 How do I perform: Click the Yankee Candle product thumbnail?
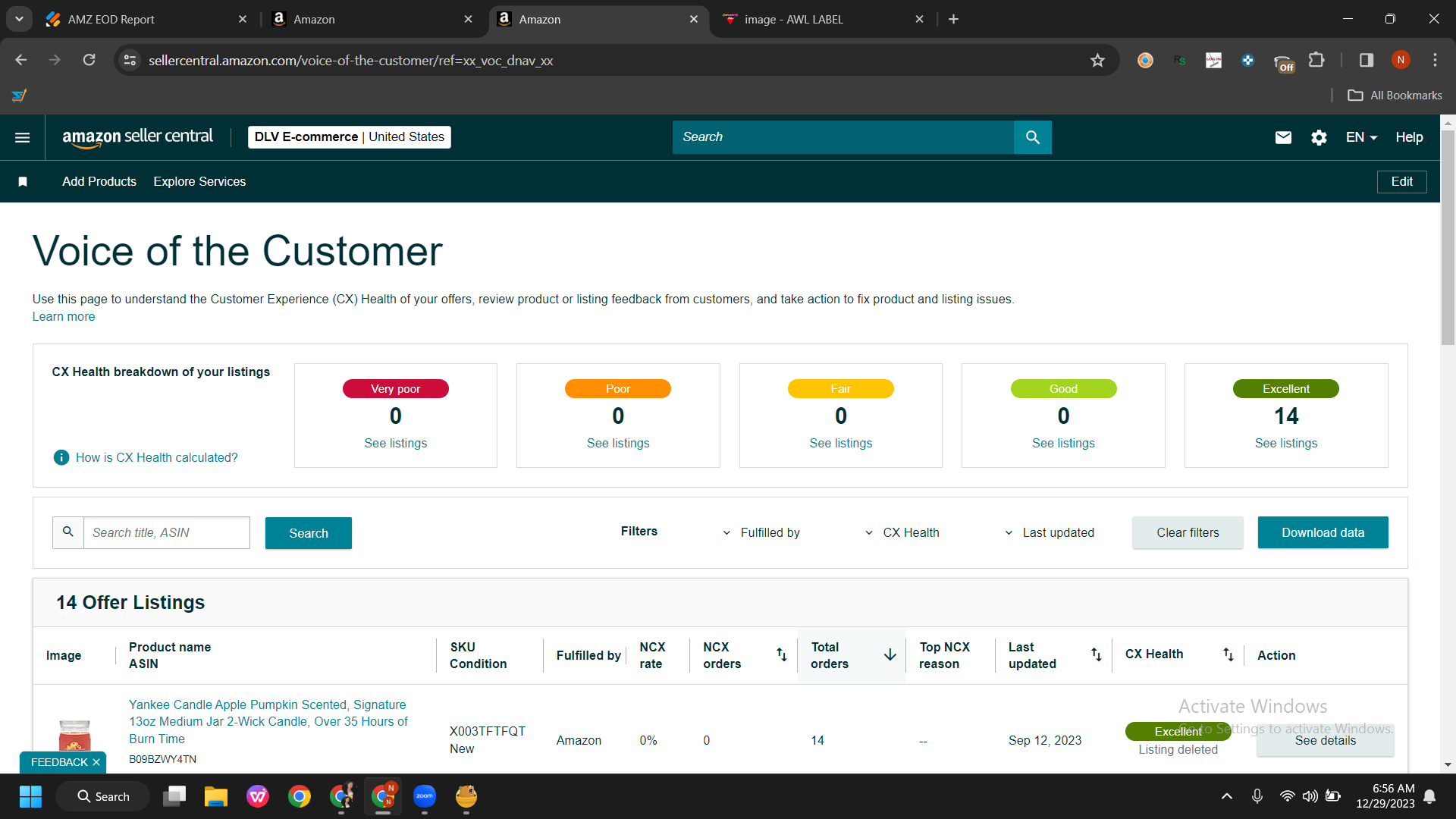tap(74, 734)
